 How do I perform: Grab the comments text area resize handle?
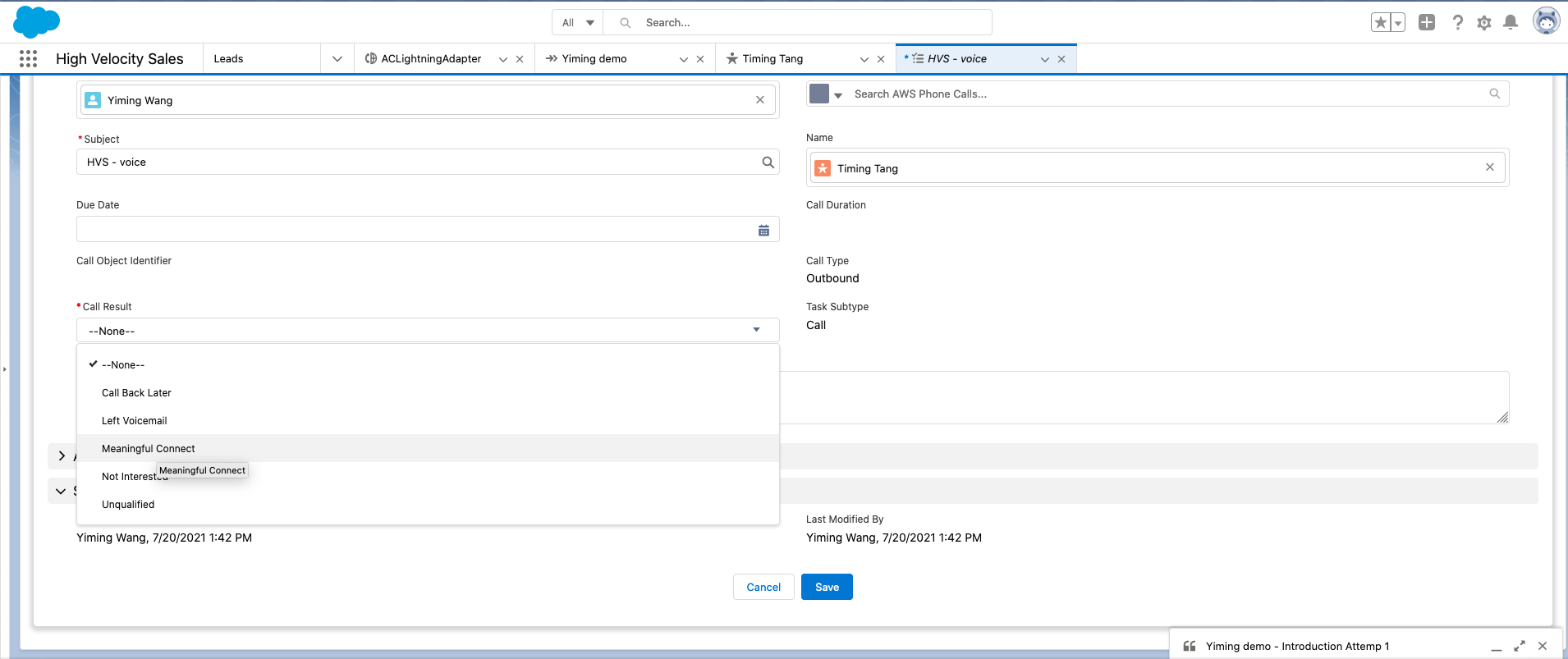click(x=1502, y=417)
